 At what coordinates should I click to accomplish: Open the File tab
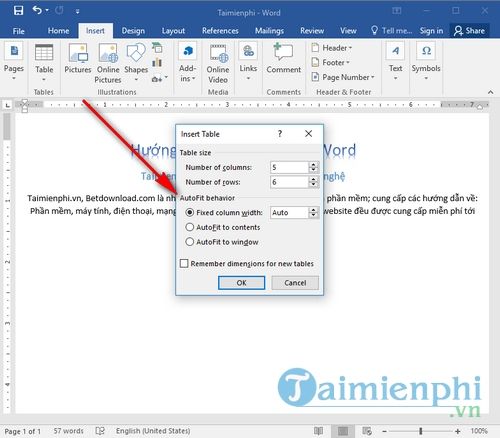18,31
